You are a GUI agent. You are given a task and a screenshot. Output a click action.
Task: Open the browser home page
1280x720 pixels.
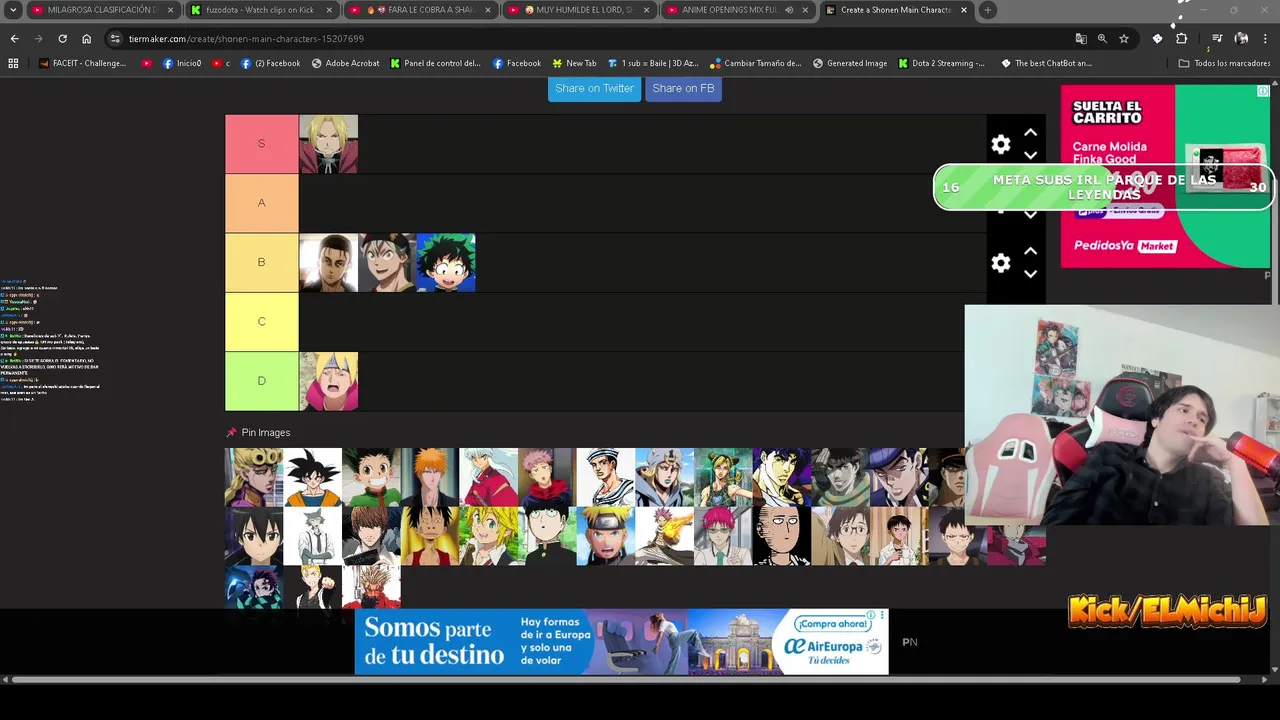tap(86, 38)
